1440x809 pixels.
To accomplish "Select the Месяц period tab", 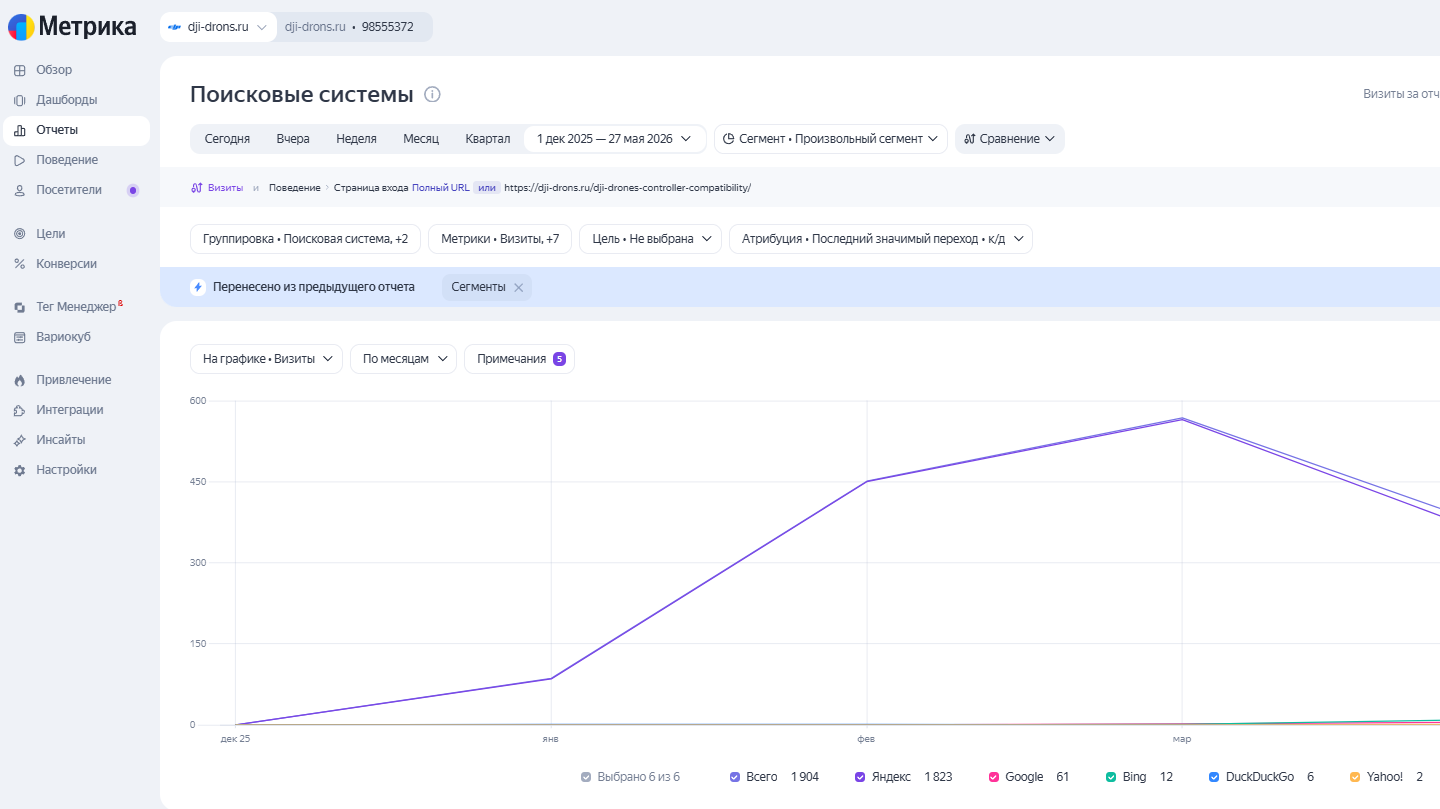I will click(421, 139).
